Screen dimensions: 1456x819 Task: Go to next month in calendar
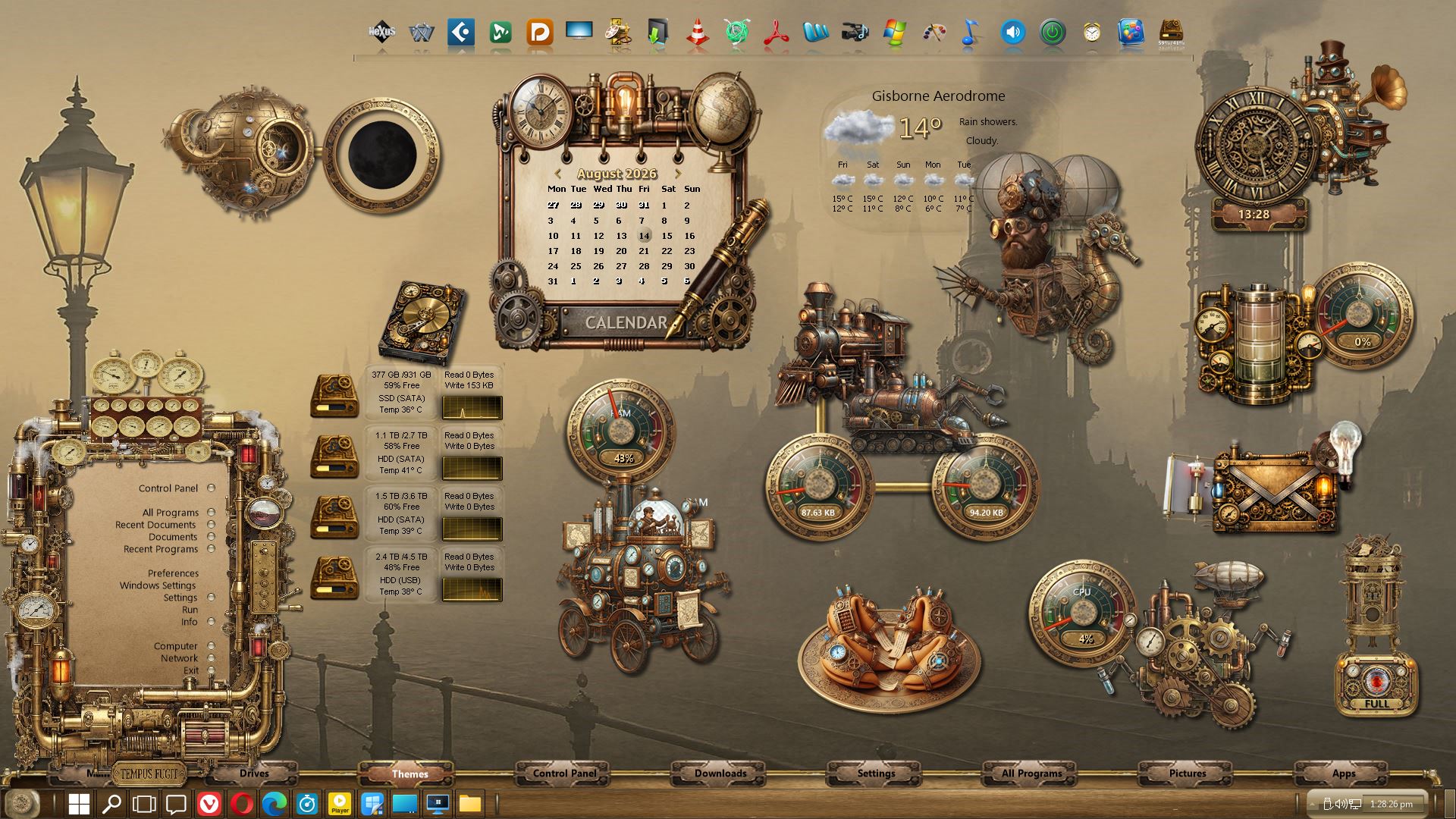(x=678, y=174)
